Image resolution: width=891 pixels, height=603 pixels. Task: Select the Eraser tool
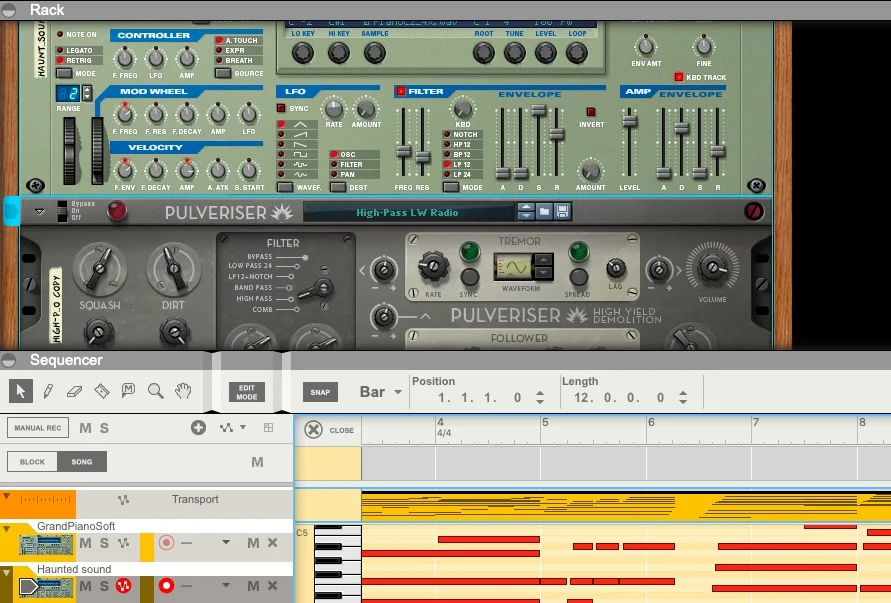click(x=74, y=391)
